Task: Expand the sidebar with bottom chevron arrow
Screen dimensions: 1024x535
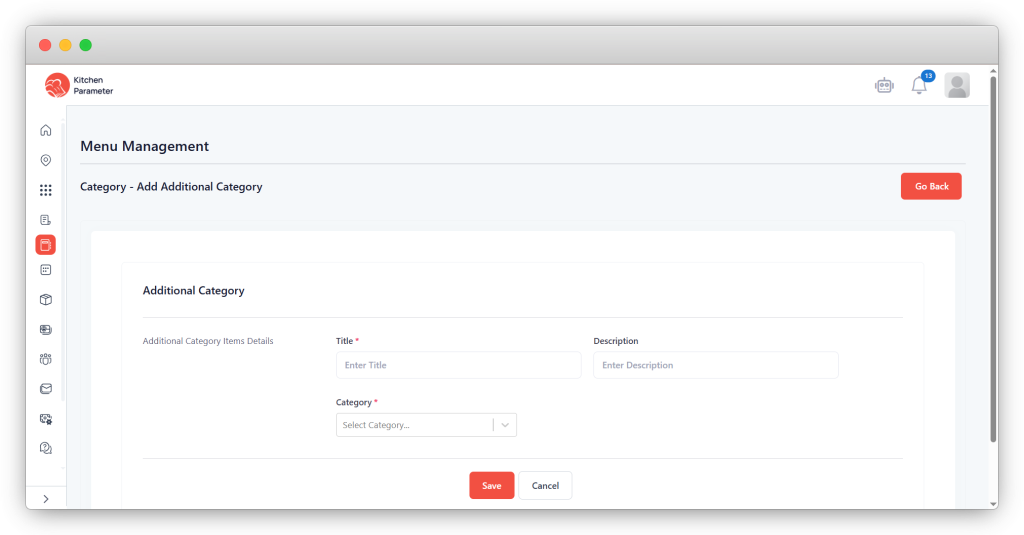Action: [x=45, y=498]
